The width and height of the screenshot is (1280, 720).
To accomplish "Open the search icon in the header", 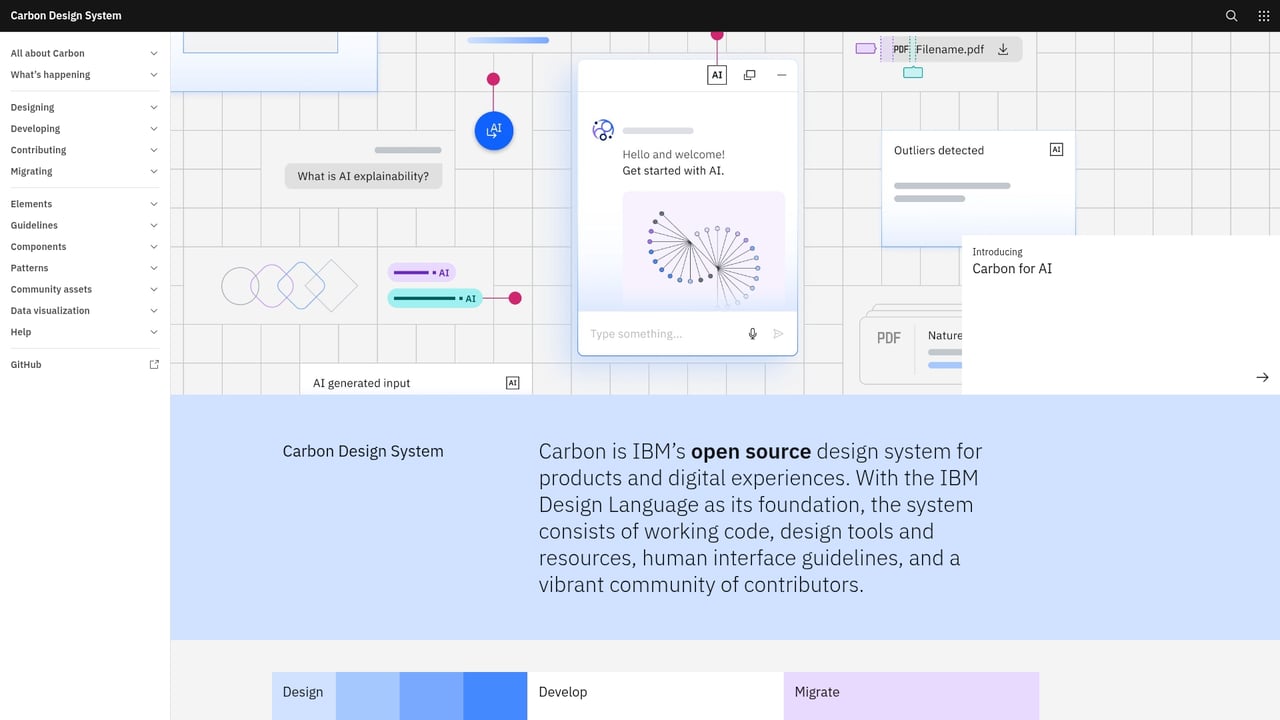I will (1230, 15).
